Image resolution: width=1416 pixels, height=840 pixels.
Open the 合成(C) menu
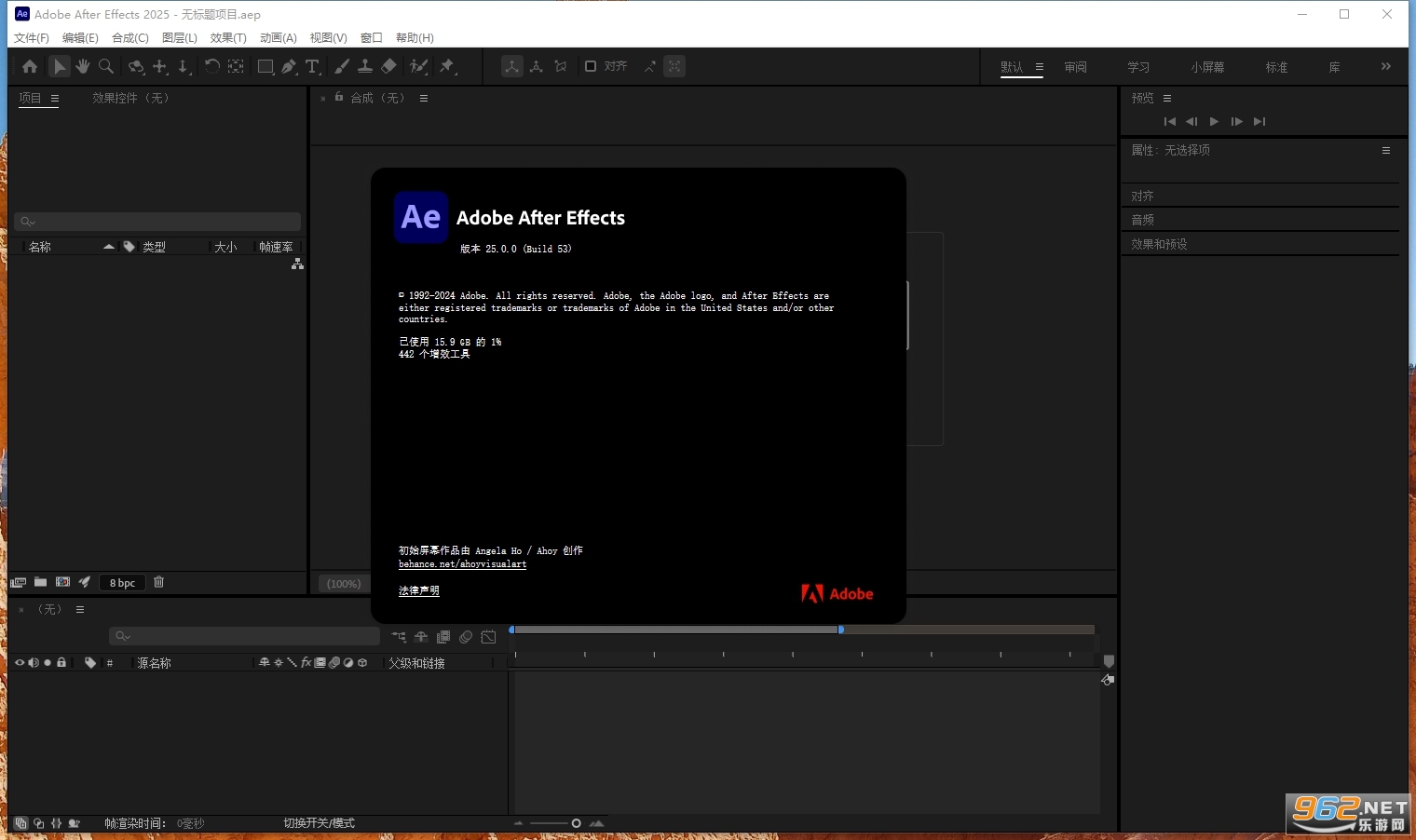130,37
